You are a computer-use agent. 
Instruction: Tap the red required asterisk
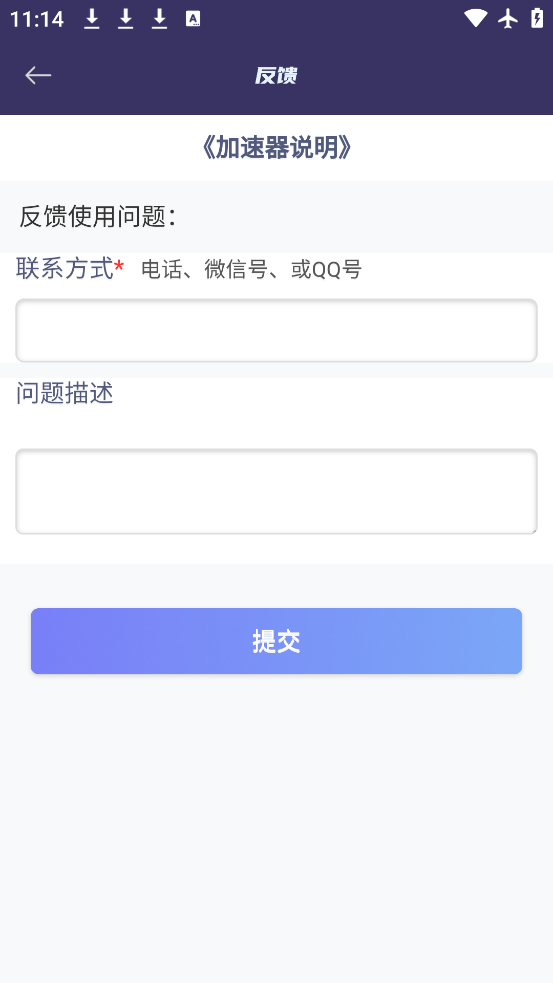(119, 267)
